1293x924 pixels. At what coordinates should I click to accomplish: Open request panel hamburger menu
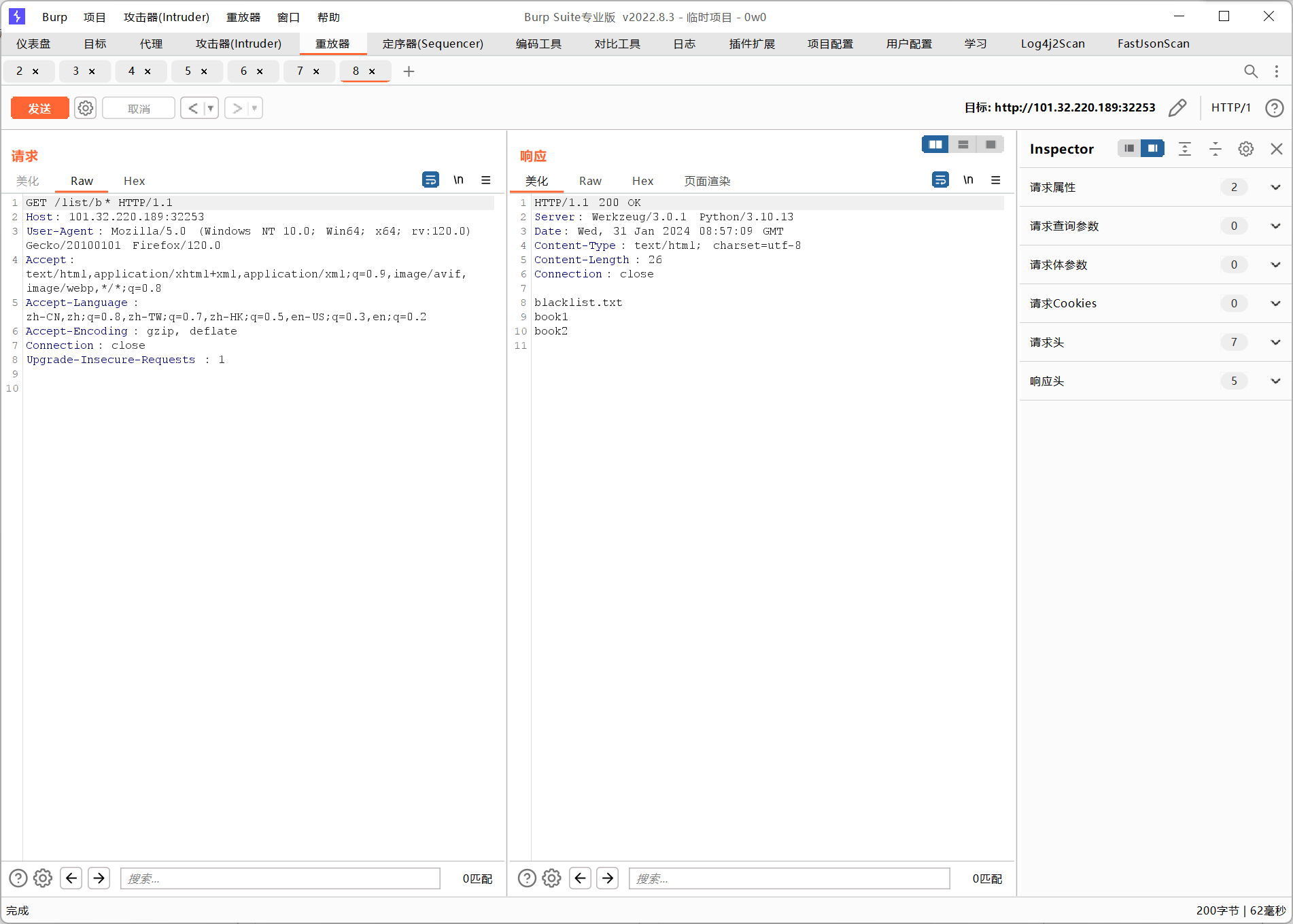486,179
